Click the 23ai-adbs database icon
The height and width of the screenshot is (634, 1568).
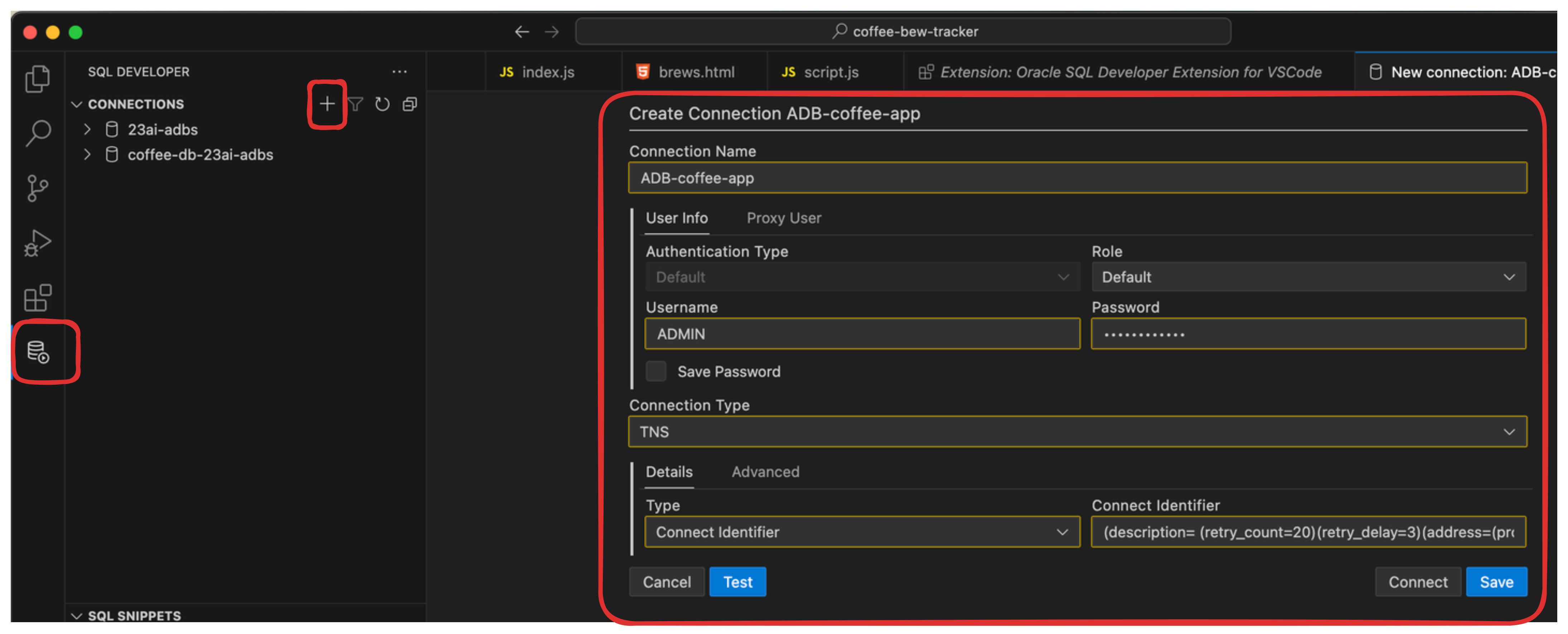112,130
